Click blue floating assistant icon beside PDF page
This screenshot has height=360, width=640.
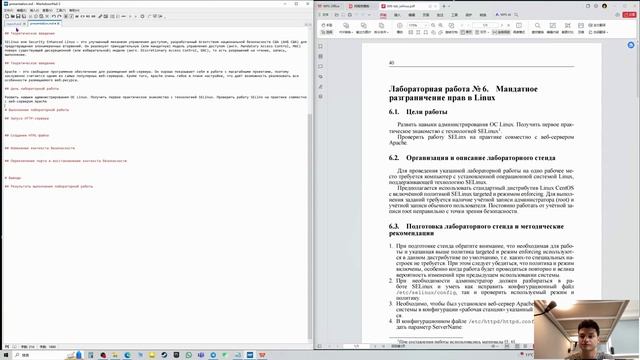click(631, 45)
